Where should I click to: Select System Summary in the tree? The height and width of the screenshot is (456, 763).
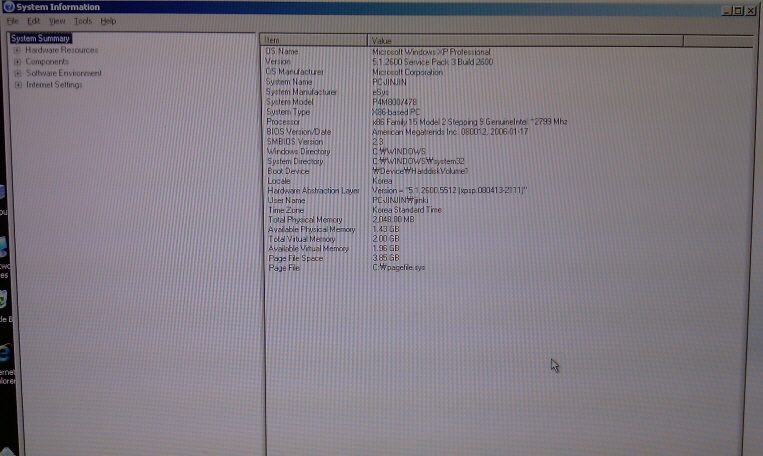pos(40,38)
